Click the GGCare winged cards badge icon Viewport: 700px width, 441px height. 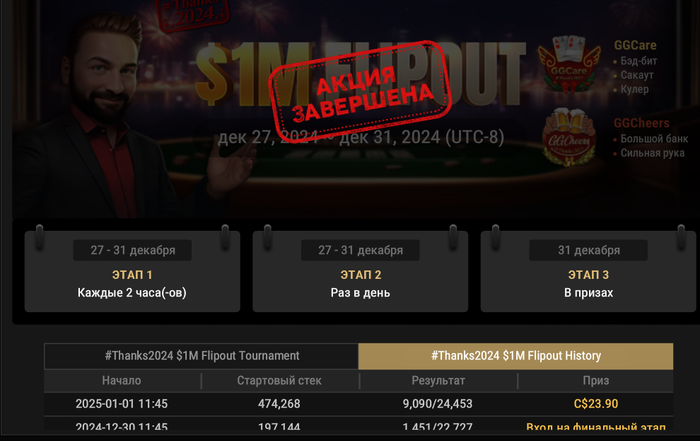(x=568, y=64)
